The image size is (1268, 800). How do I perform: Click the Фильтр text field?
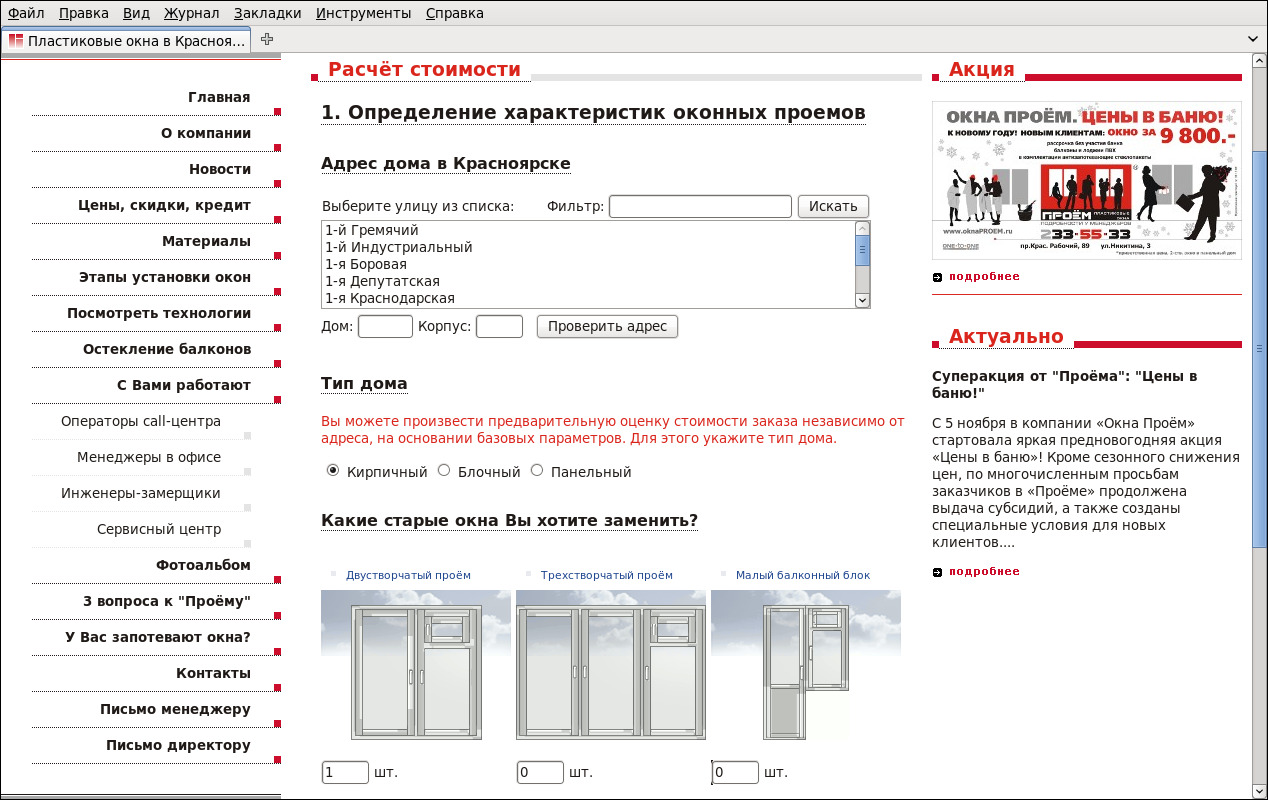point(700,207)
